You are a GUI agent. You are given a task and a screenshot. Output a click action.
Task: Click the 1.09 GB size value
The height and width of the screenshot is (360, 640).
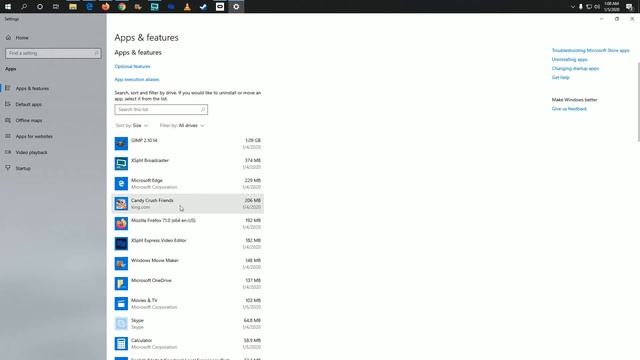coord(253,140)
